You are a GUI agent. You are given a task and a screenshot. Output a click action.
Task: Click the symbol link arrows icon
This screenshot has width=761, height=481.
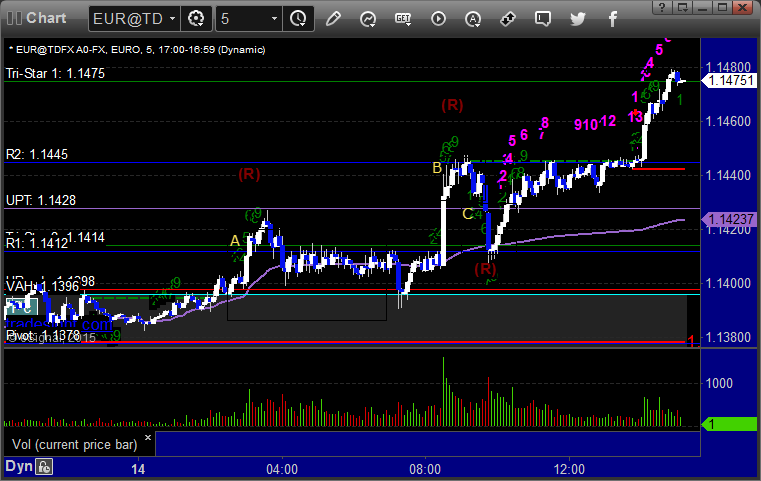(508, 19)
